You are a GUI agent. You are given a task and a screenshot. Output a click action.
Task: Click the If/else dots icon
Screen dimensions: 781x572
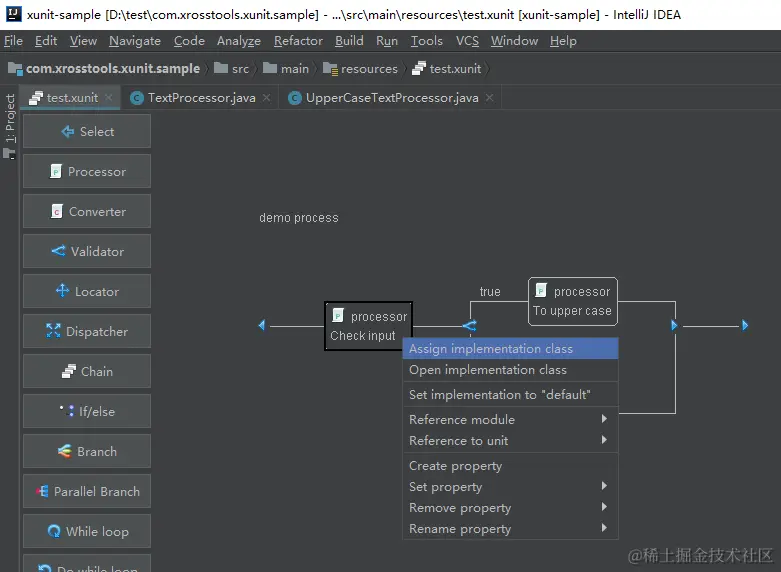(x=67, y=410)
